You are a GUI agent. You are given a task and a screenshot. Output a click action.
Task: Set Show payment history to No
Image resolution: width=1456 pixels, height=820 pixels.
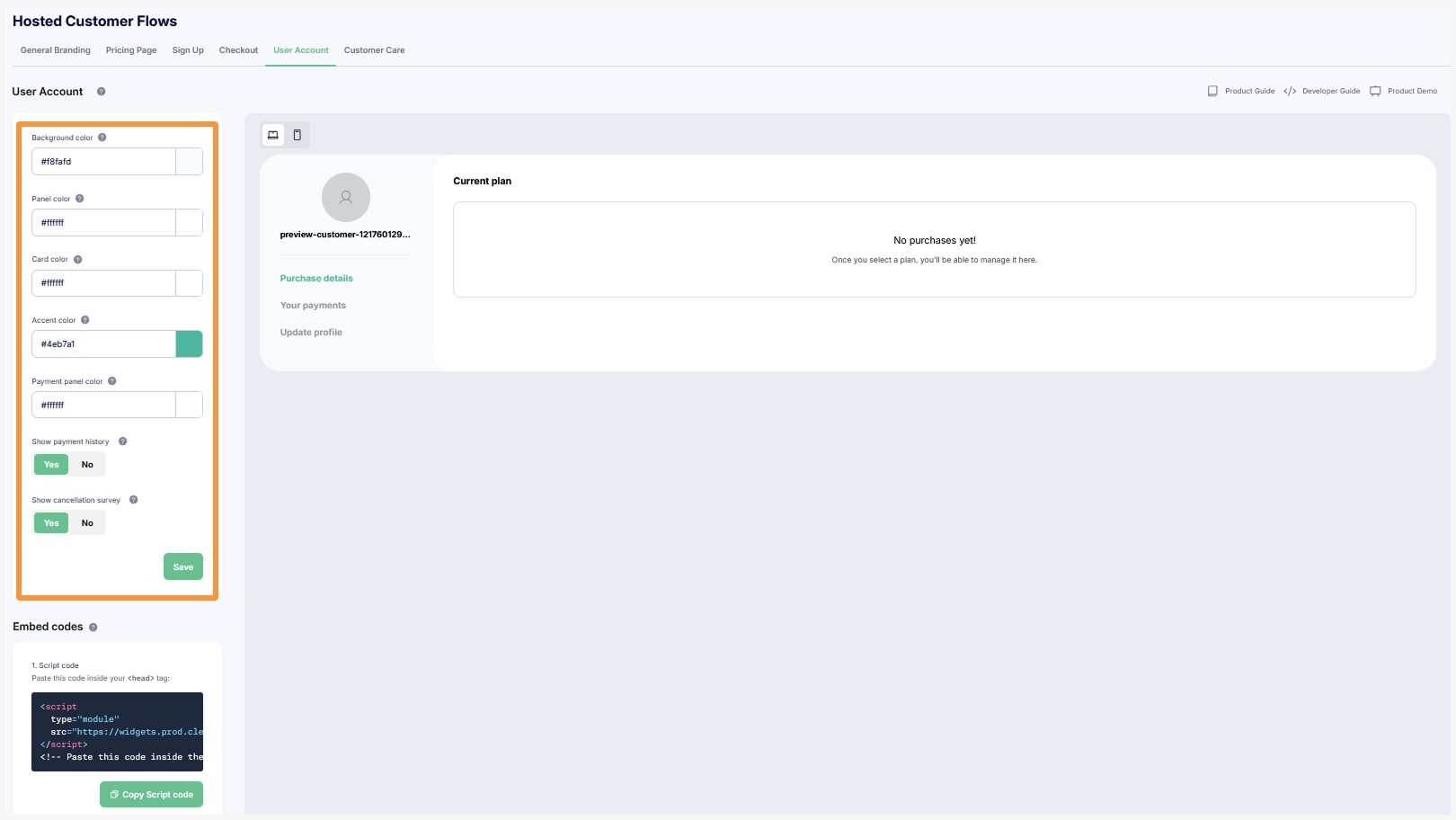(x=87, y=465)
